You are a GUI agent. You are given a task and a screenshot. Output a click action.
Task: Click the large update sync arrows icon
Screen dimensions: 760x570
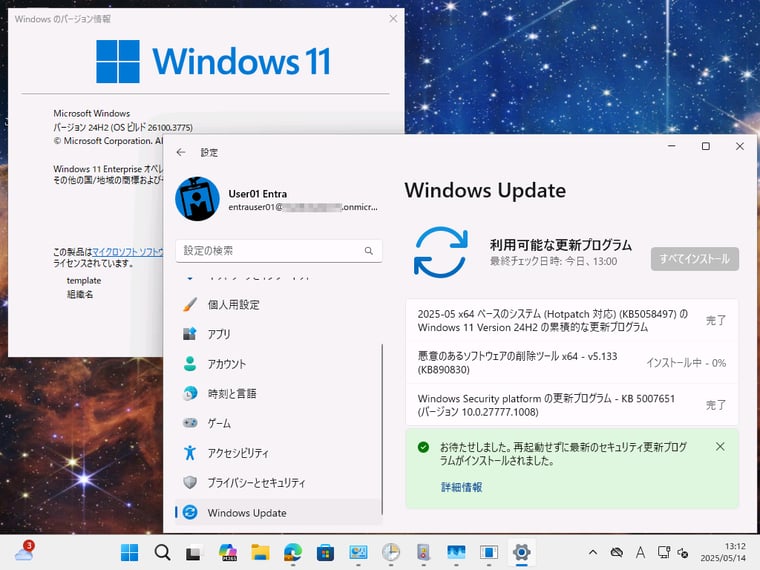(x=440, y=253)
